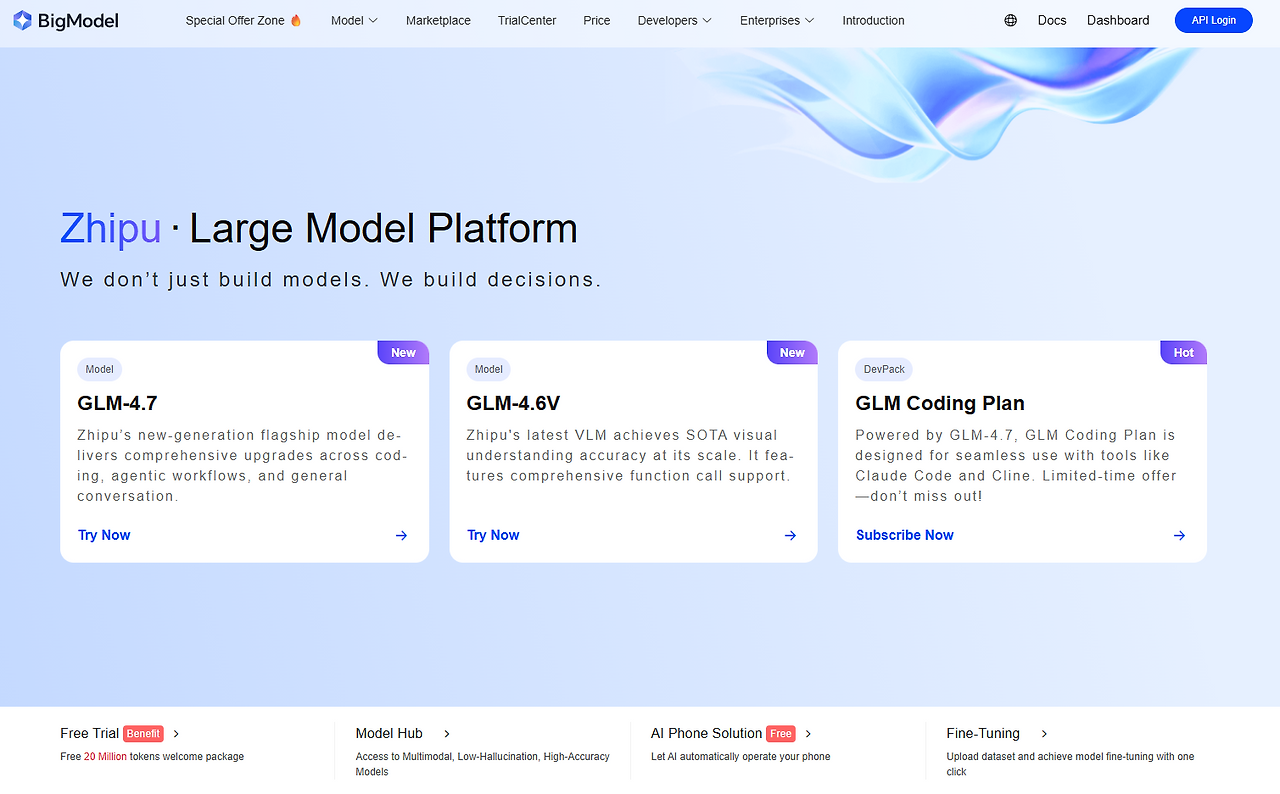Click the '20 Million tokens welcome package' text
Image resolution: width=1280 pixels, height=794 pixels.
click(164, 757)
